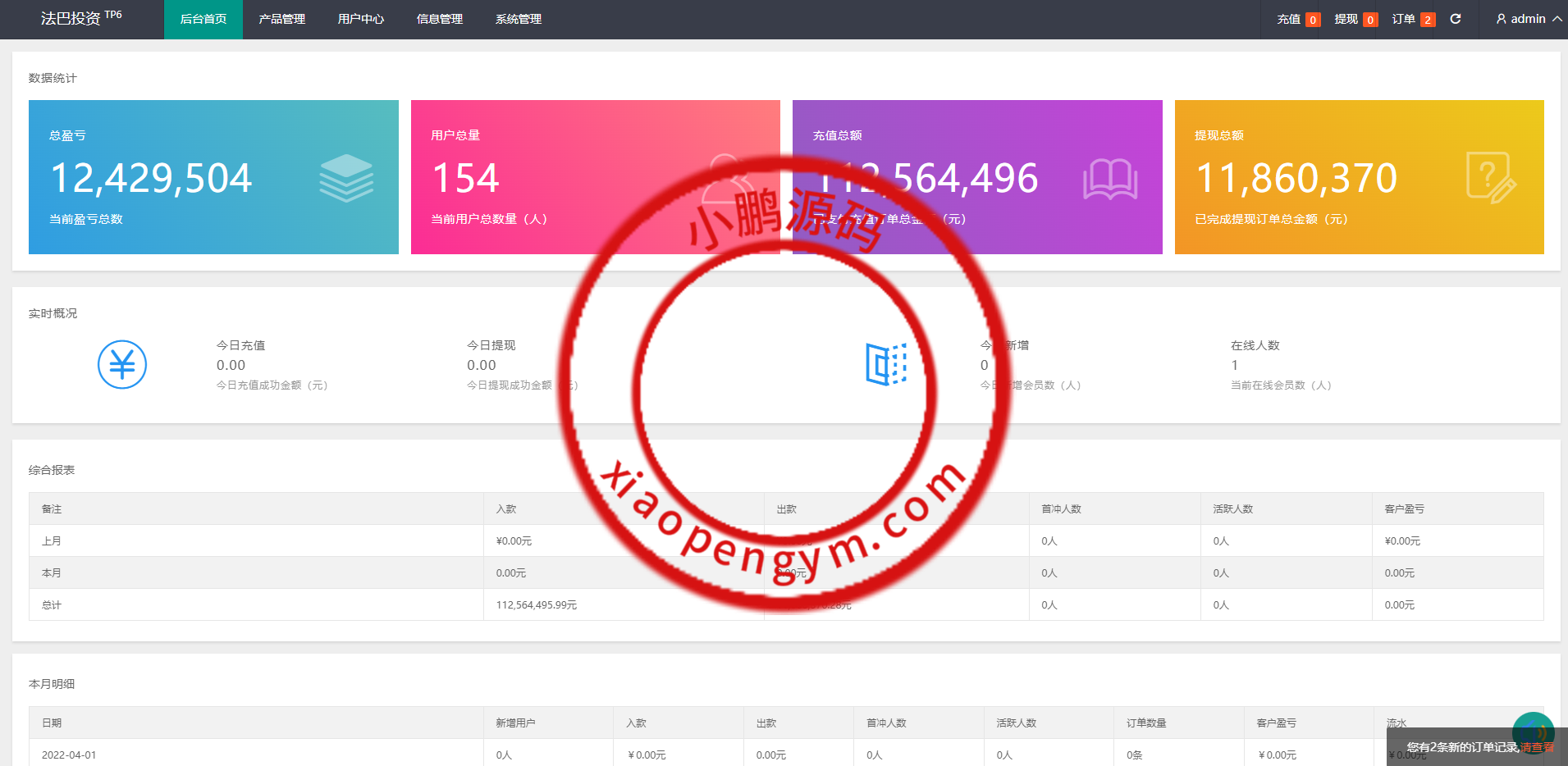1568x766 pixels.
Task: Click the refresh icon in the top bar
Action: (1456, 19)
